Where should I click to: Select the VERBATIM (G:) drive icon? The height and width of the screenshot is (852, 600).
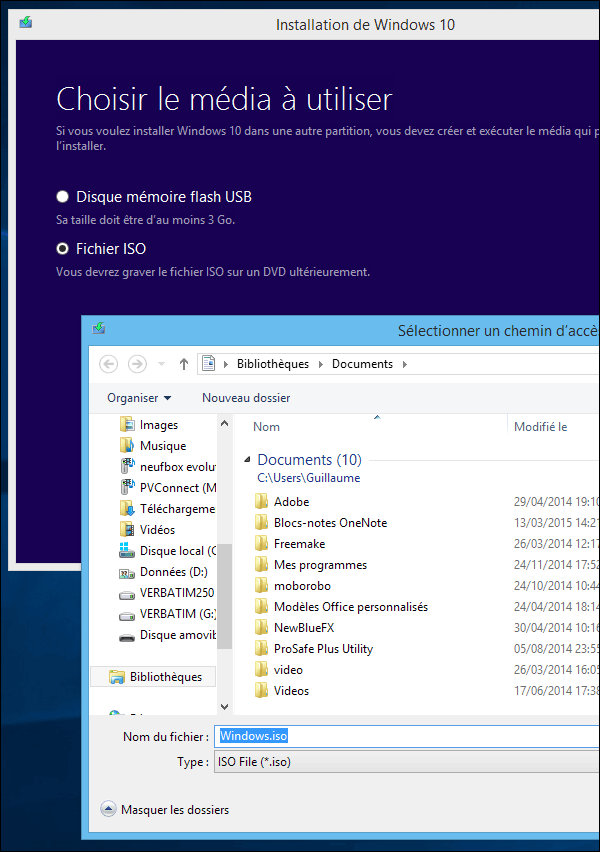point(126,614)
